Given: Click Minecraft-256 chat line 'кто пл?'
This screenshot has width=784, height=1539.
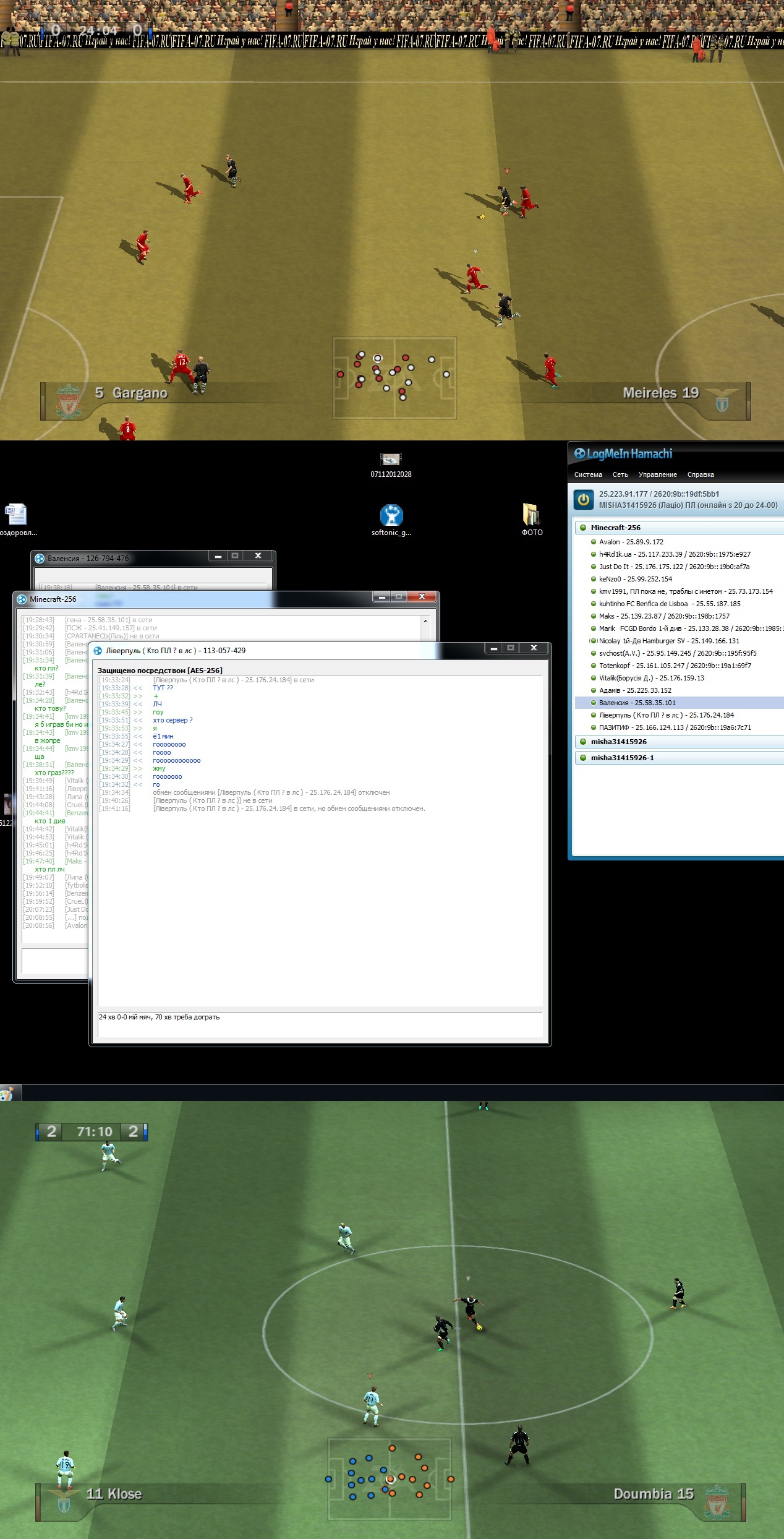Looking at the screenshot, I should 46,668.
